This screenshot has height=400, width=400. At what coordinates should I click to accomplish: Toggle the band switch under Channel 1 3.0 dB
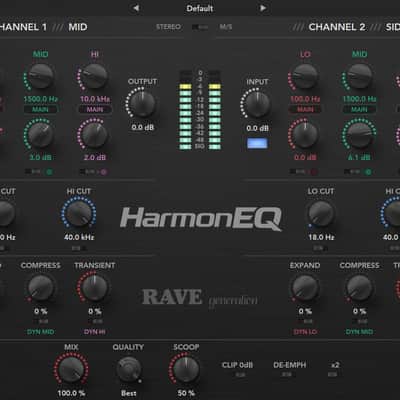click(33, 172)
